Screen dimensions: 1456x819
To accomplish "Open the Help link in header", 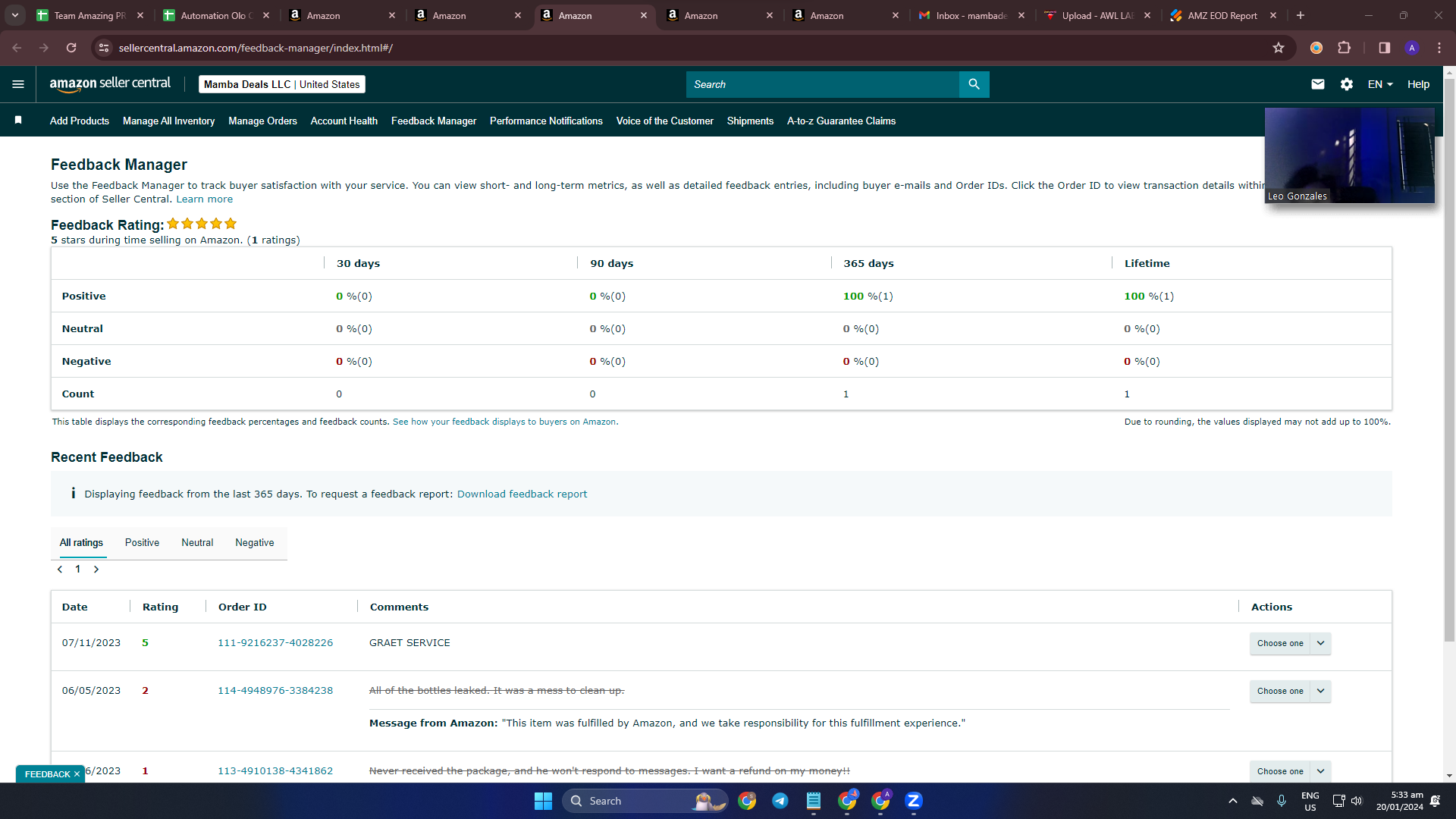I will click(x=1418, y=84).
